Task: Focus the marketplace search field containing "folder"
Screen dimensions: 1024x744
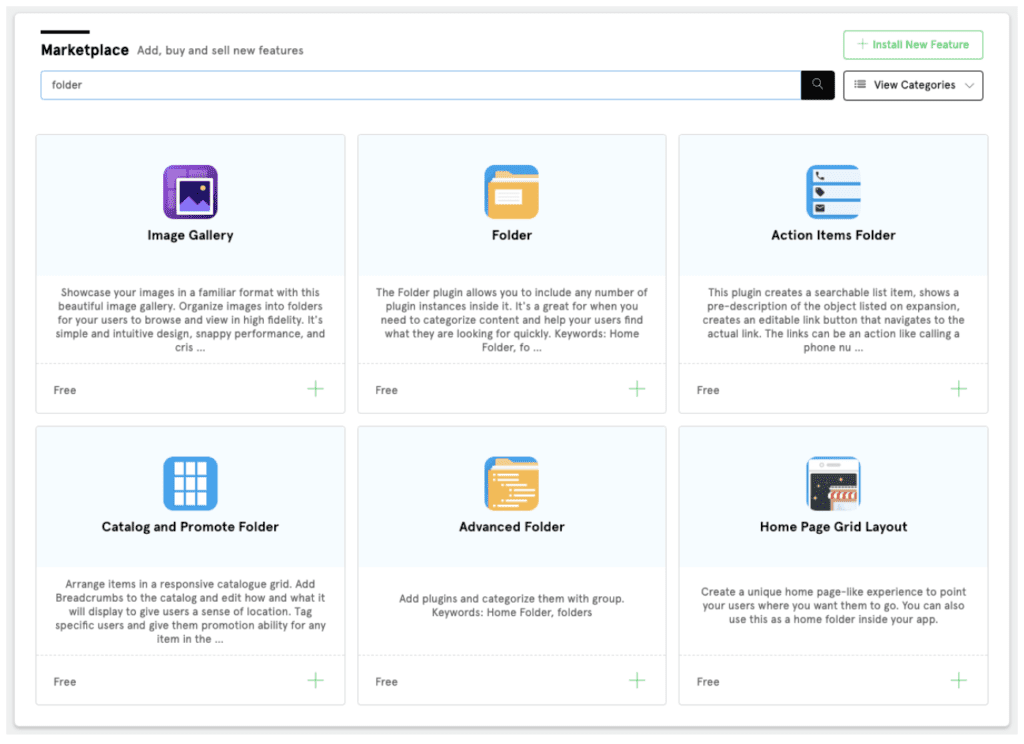Action: click(x=420, y=86)
